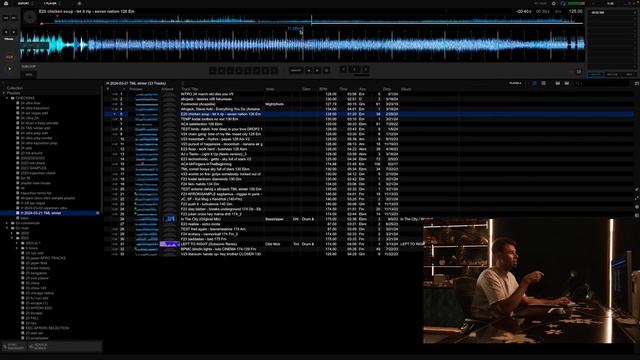This screenshot has width=640, height=360.
Task: Click the PLAYER 4 label button
Action: point(516,83)
